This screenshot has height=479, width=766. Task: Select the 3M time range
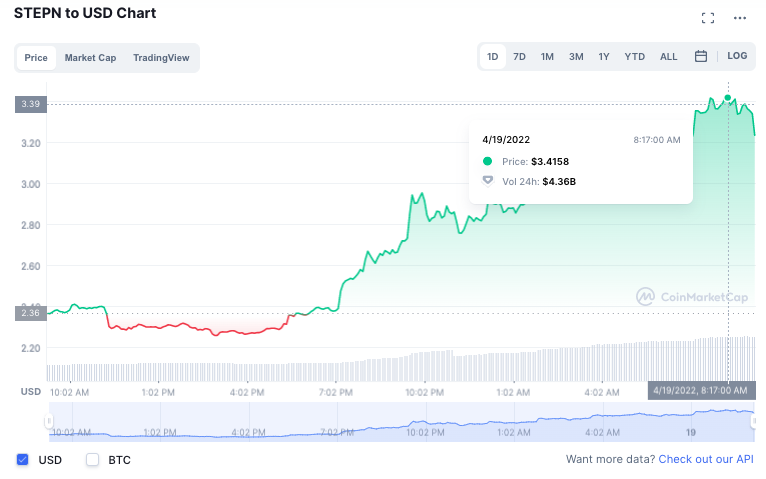(x=576, y=57)
